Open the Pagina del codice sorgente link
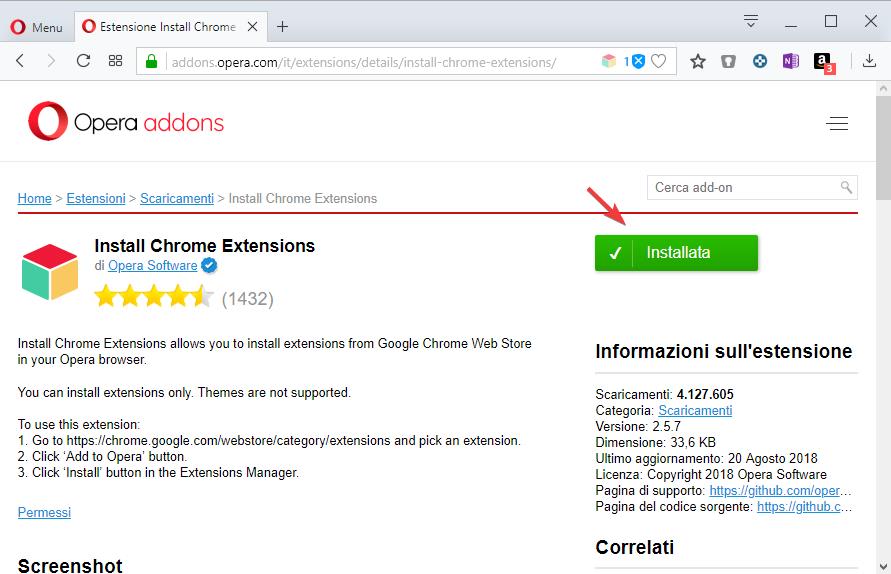 [x=804, y=506]
